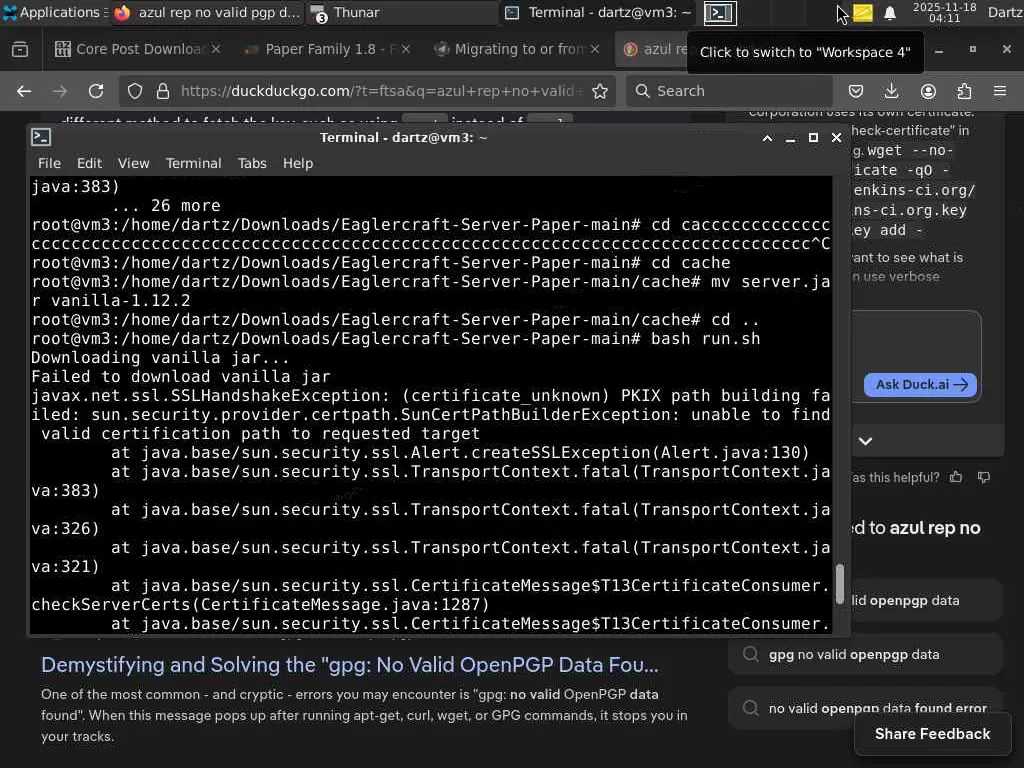Click the Dartz user label in panel
1024x768 pixels.
point(1005,12)
